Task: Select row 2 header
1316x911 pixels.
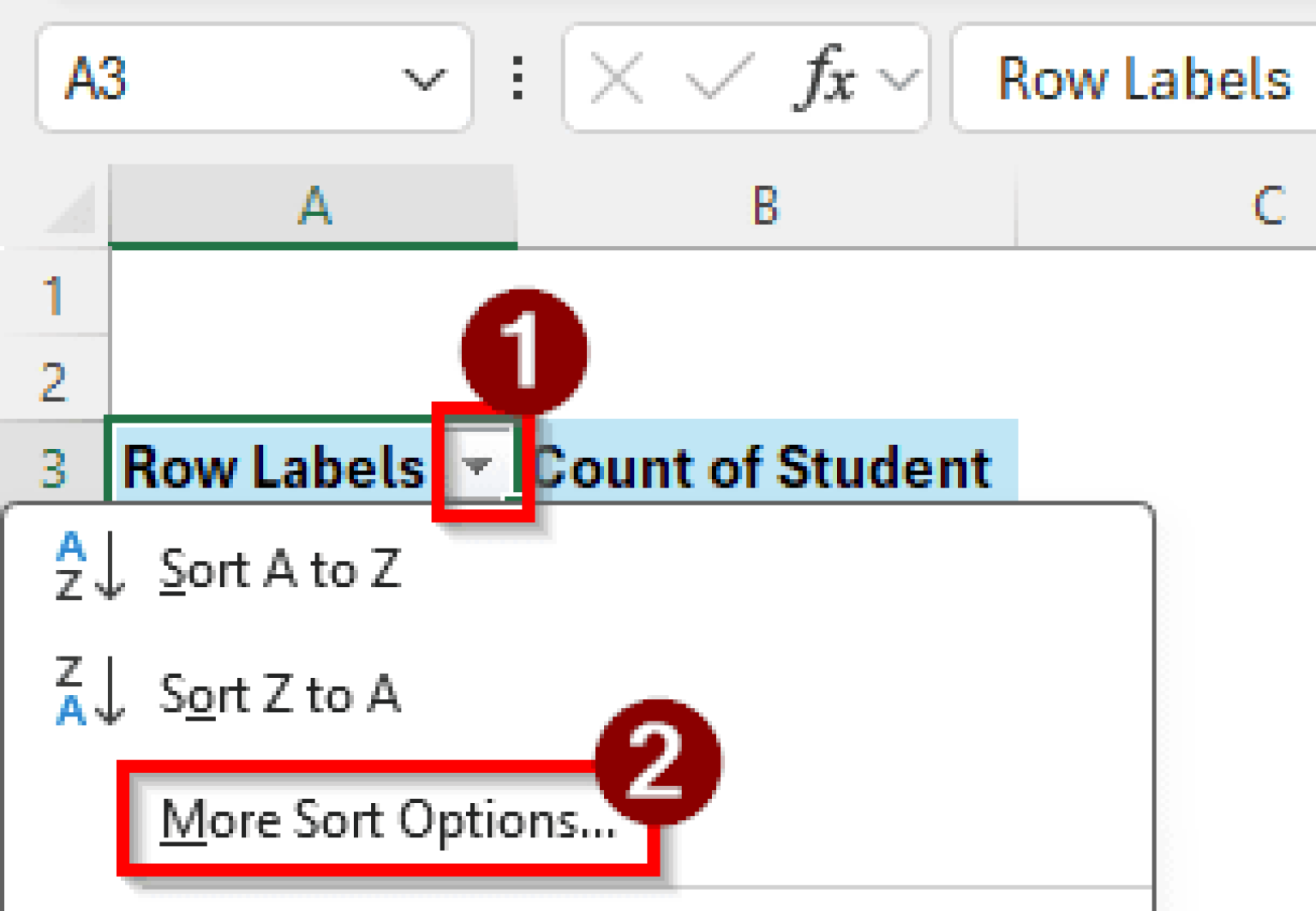Action: pos(54,381)
